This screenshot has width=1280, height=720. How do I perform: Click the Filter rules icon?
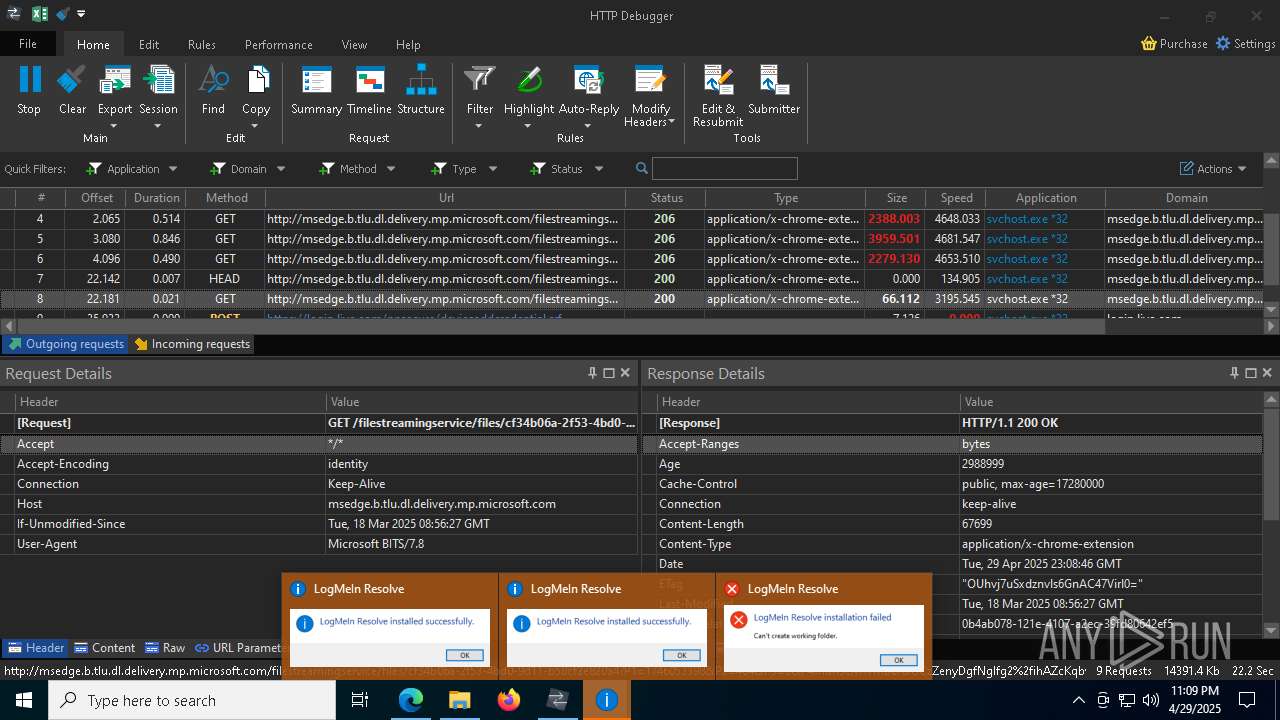[x=480, y=81]
